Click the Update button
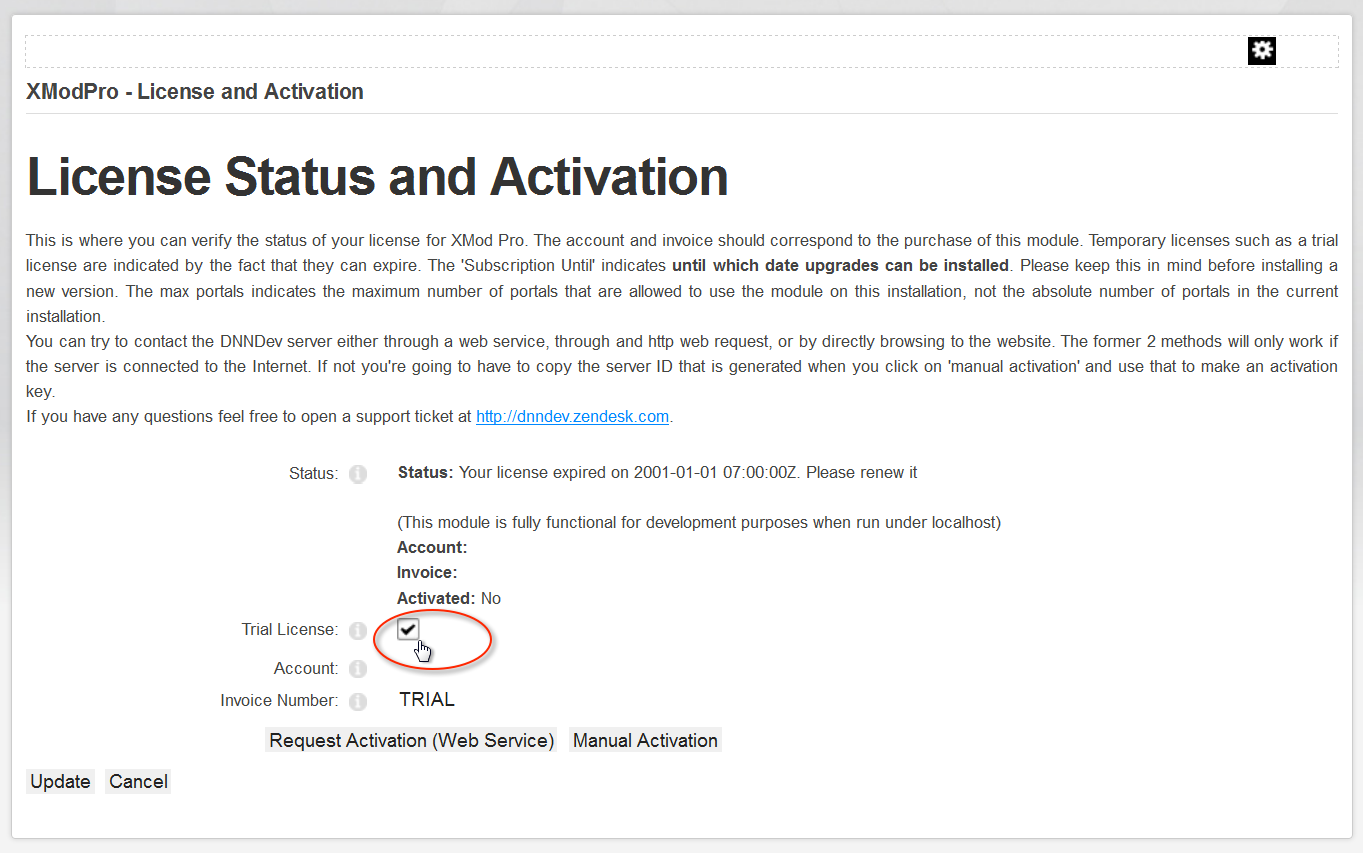 click(x=60, y=782)
